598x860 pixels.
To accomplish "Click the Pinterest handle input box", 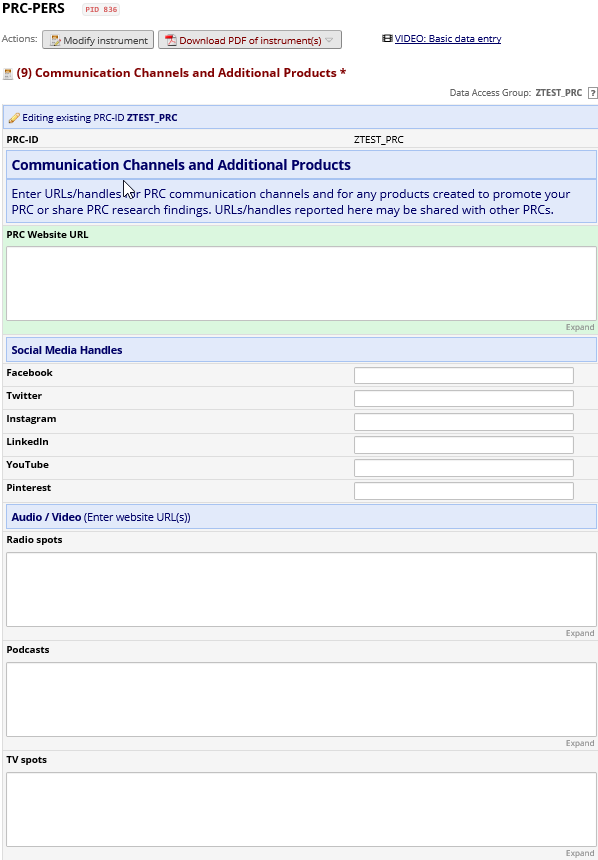I will coord(464,491).
